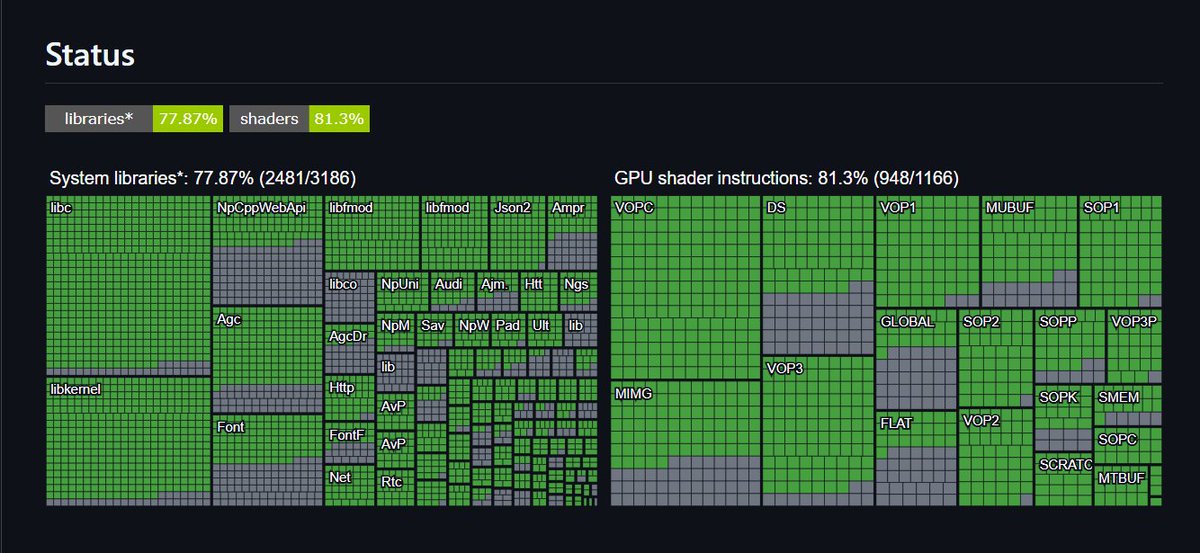Select the libkernel treemap block
This screenshot has height=553, width=1200.
pos(128,441)
